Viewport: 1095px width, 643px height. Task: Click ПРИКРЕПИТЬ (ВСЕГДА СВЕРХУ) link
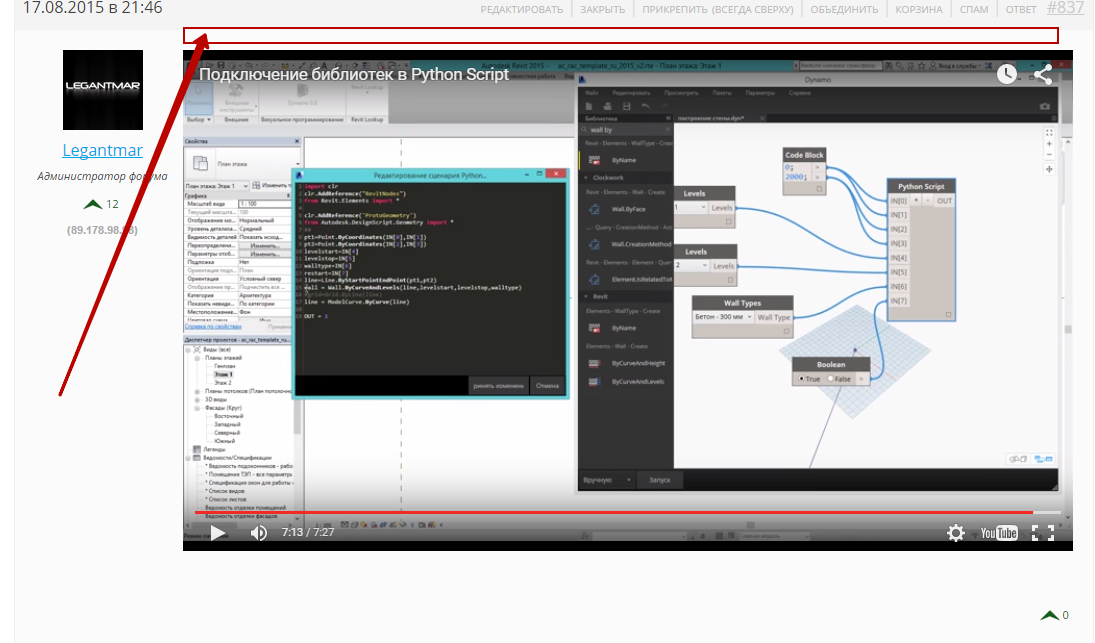(x=718, y=9)
